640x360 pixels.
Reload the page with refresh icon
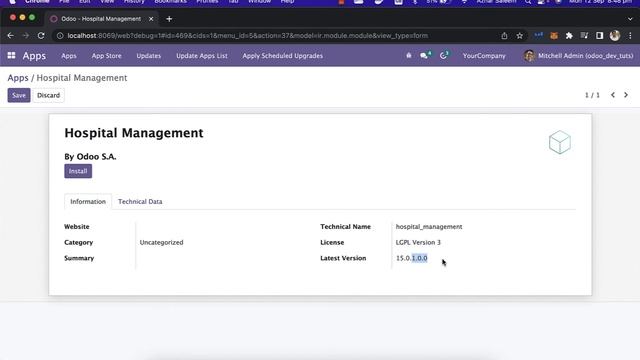click(41, 36)
